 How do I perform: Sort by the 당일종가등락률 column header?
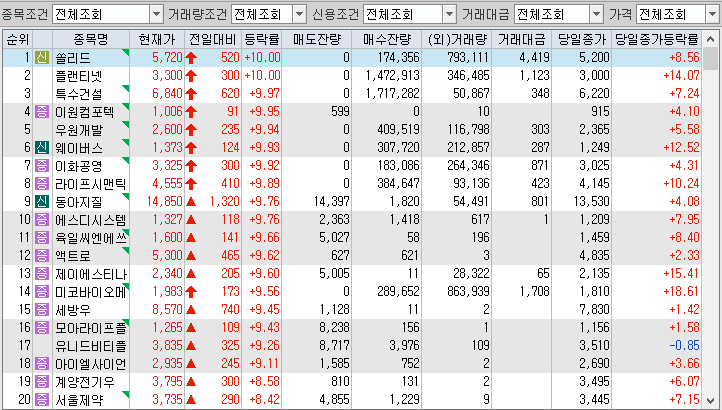[x=657, y=39]
